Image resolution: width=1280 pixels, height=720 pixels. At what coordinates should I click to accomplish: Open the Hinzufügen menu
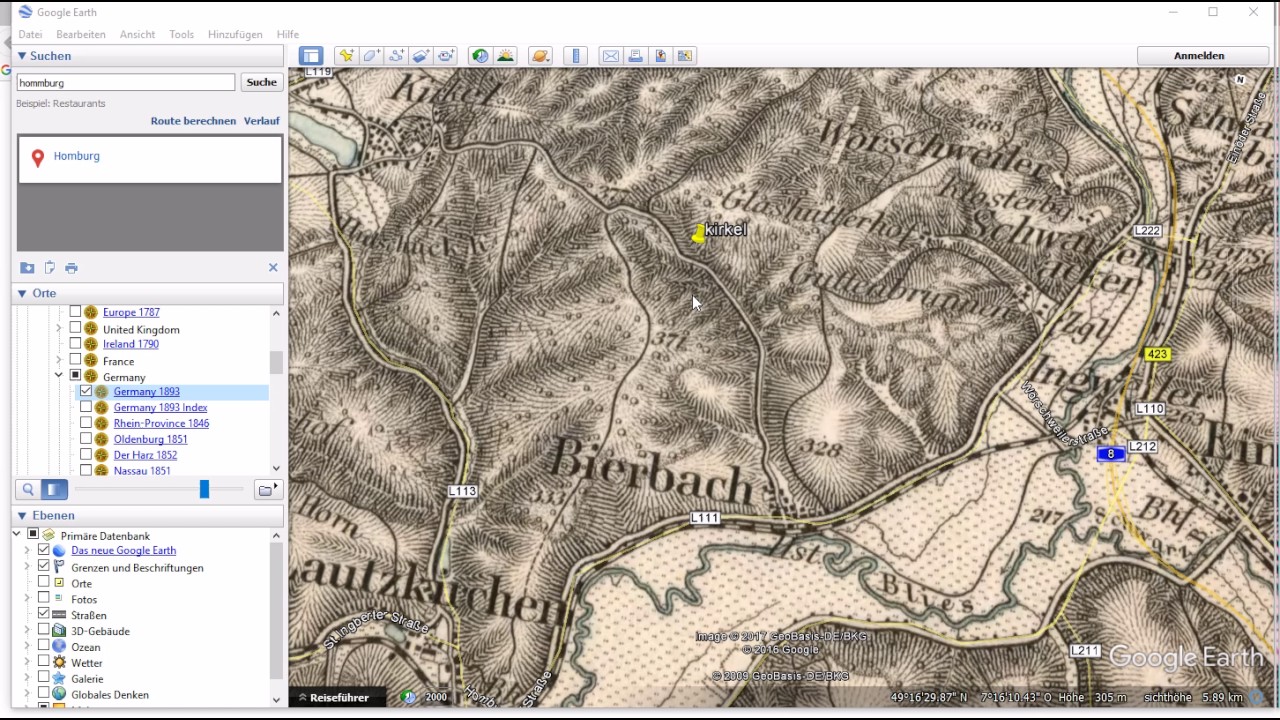coord(235,34)
